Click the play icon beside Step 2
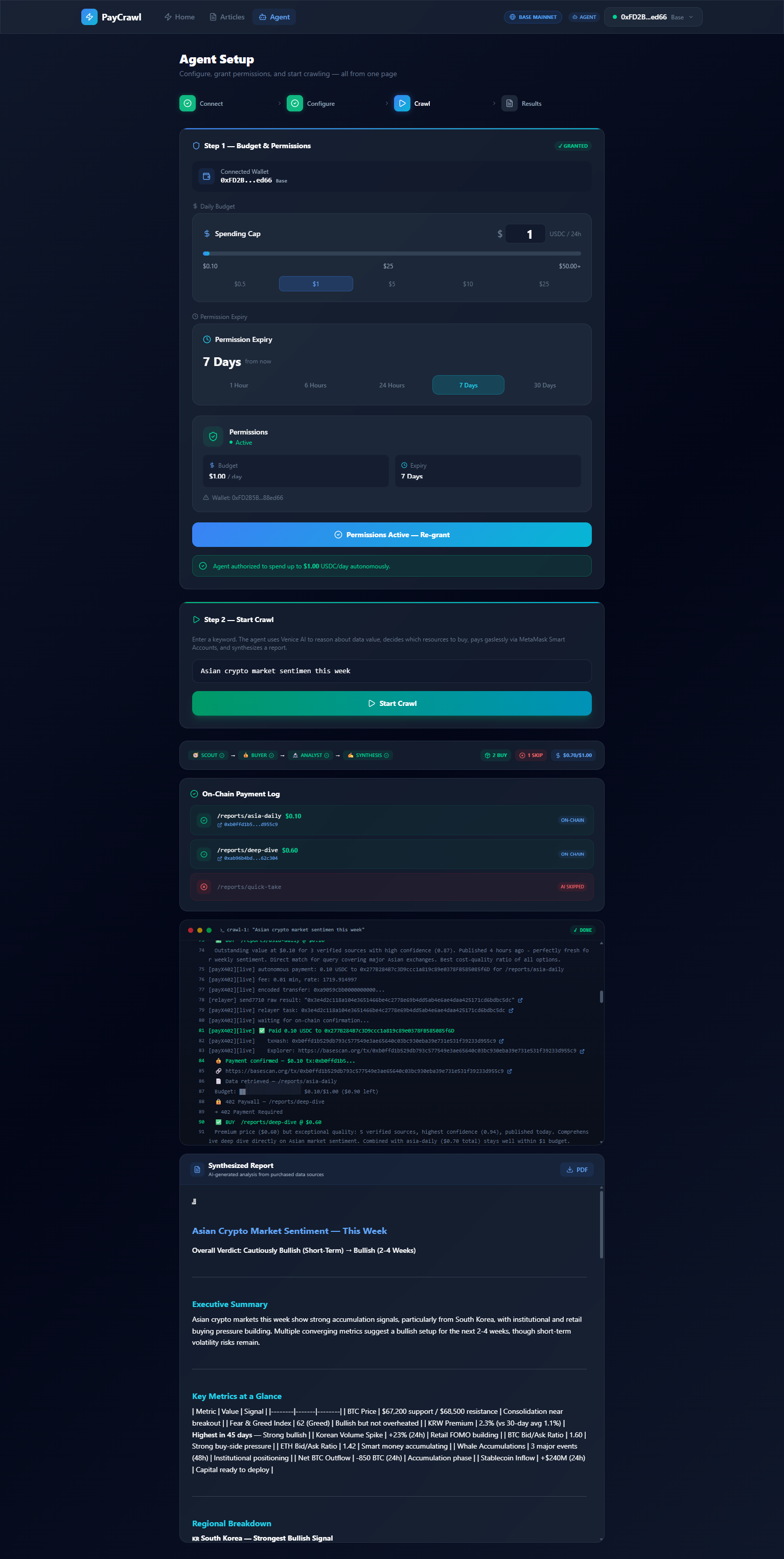The image size is (784, 1559). pyautogui.click(x=196, y=620)
